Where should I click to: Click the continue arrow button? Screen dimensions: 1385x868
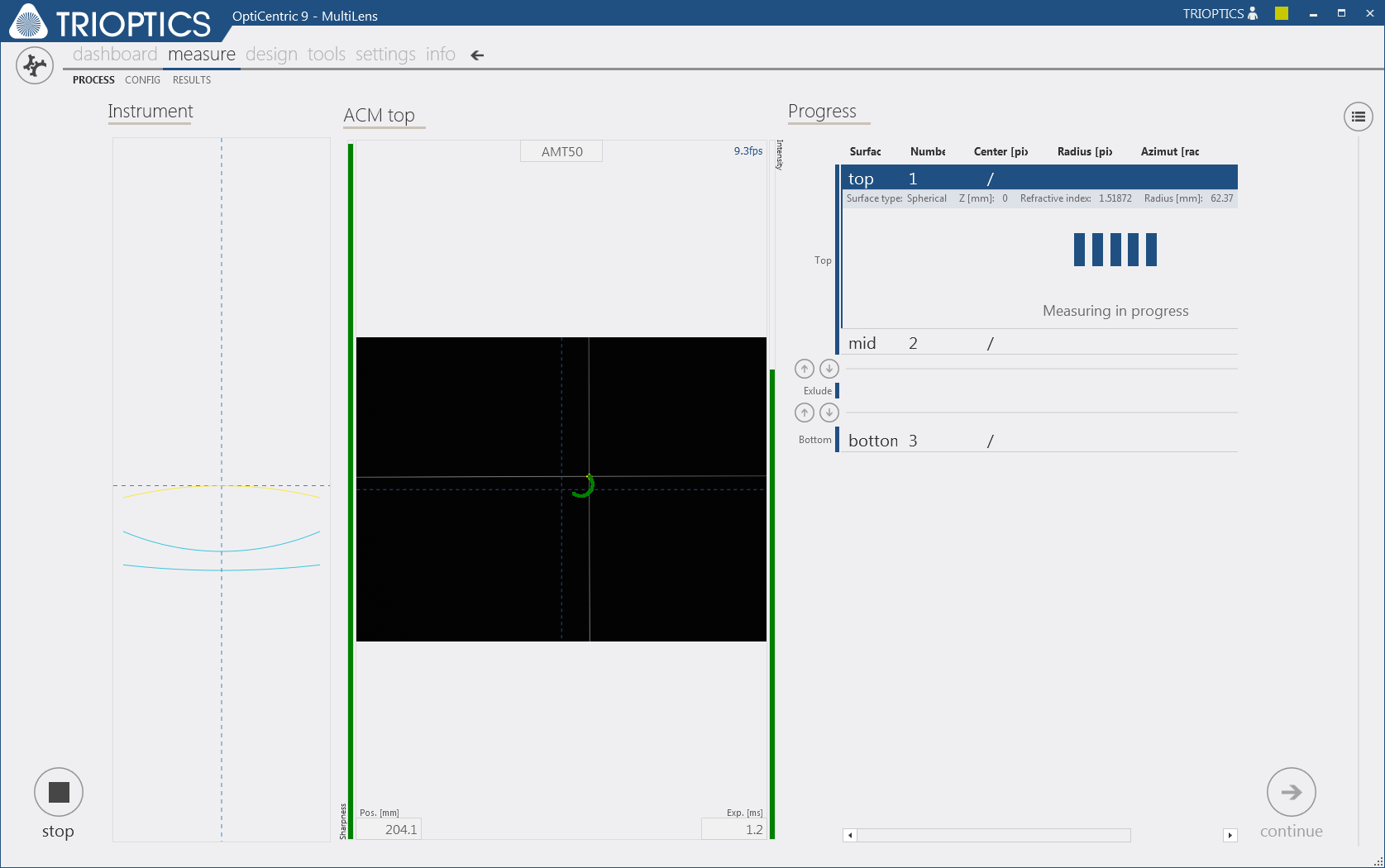1292,792
